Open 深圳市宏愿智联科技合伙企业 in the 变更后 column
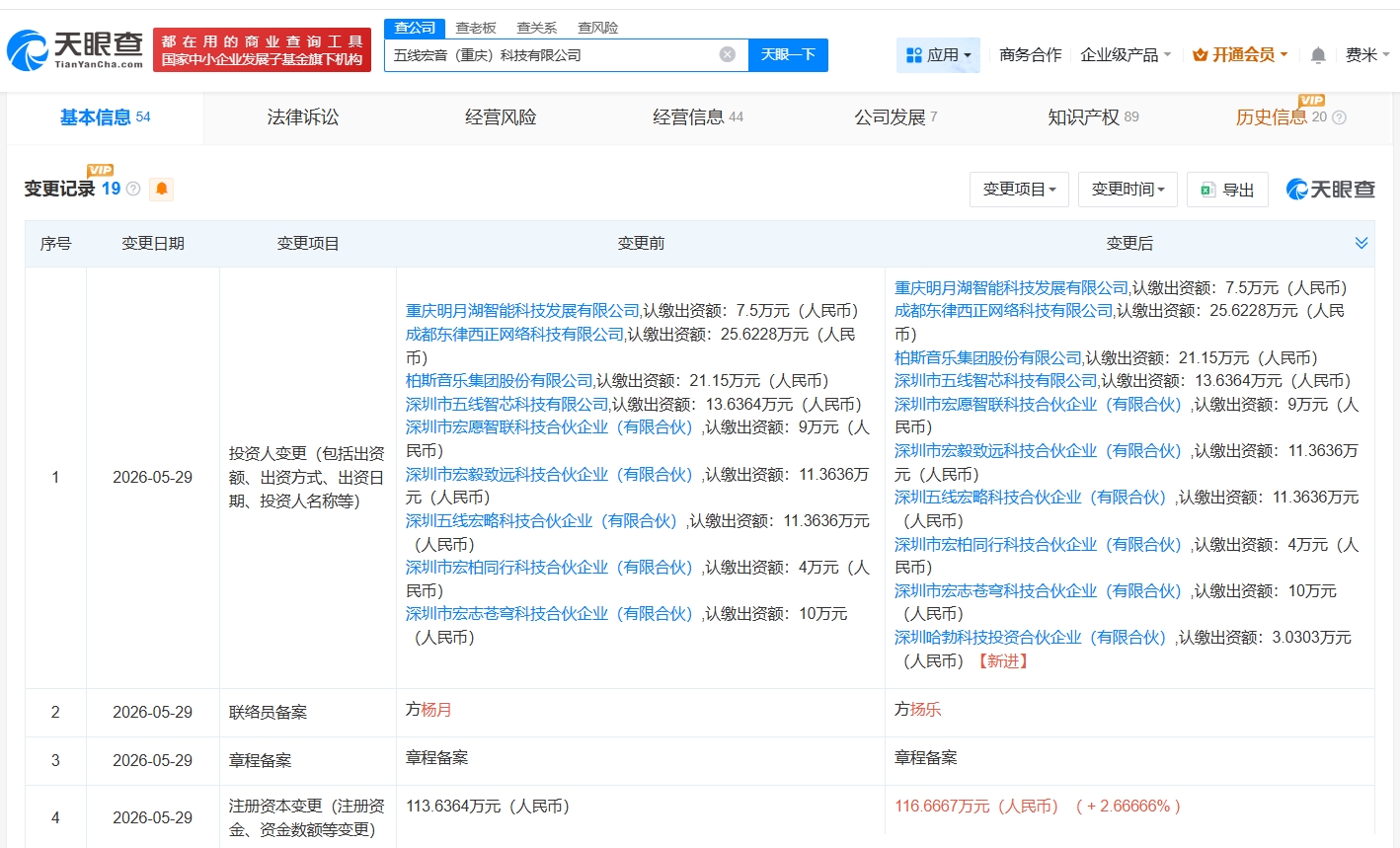The width and height of the screenshot is (1400, 848). click(x=1040, y=405)
